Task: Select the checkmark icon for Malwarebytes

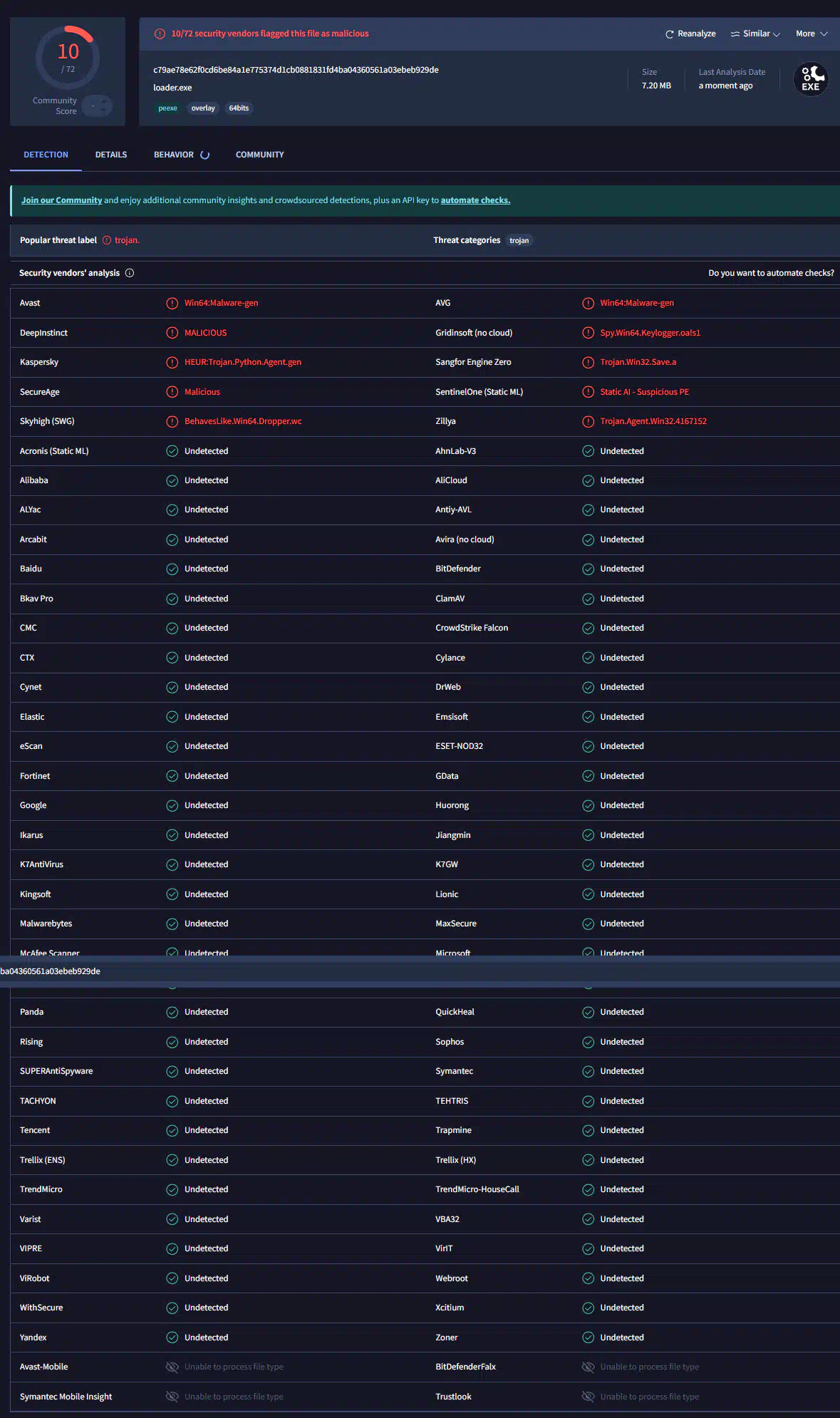Action: pyautogui.click(x=172, y=923)
